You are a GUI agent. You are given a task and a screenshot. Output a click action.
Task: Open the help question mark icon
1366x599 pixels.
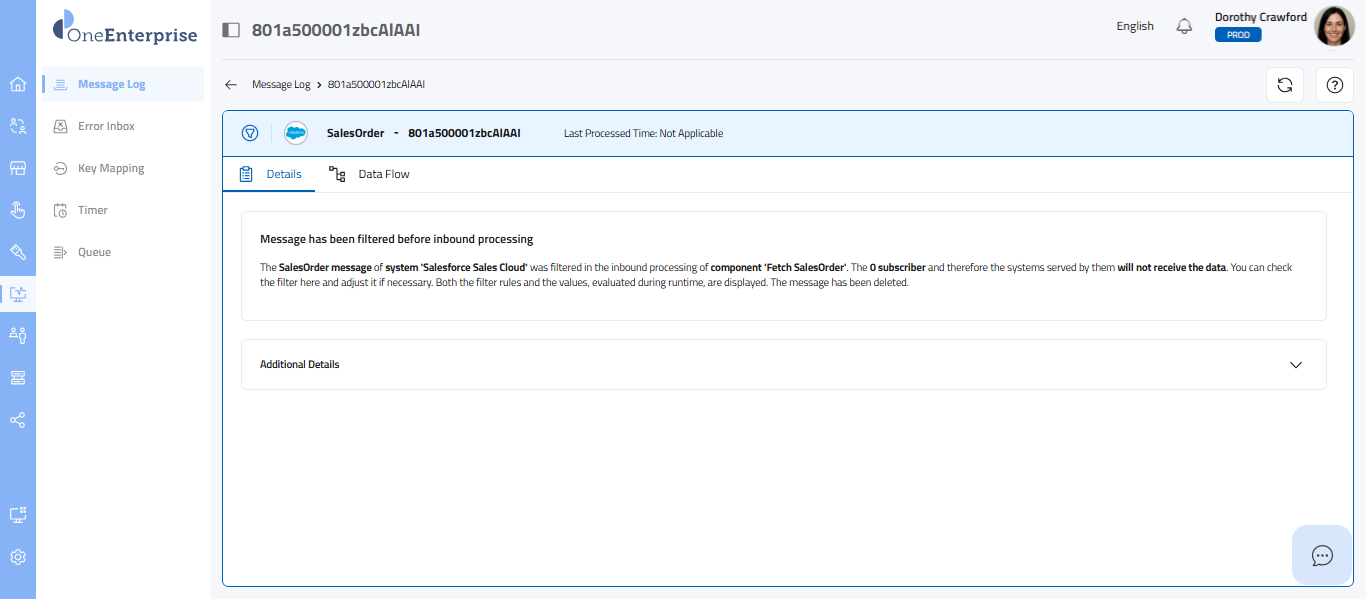pos(1334,85)
